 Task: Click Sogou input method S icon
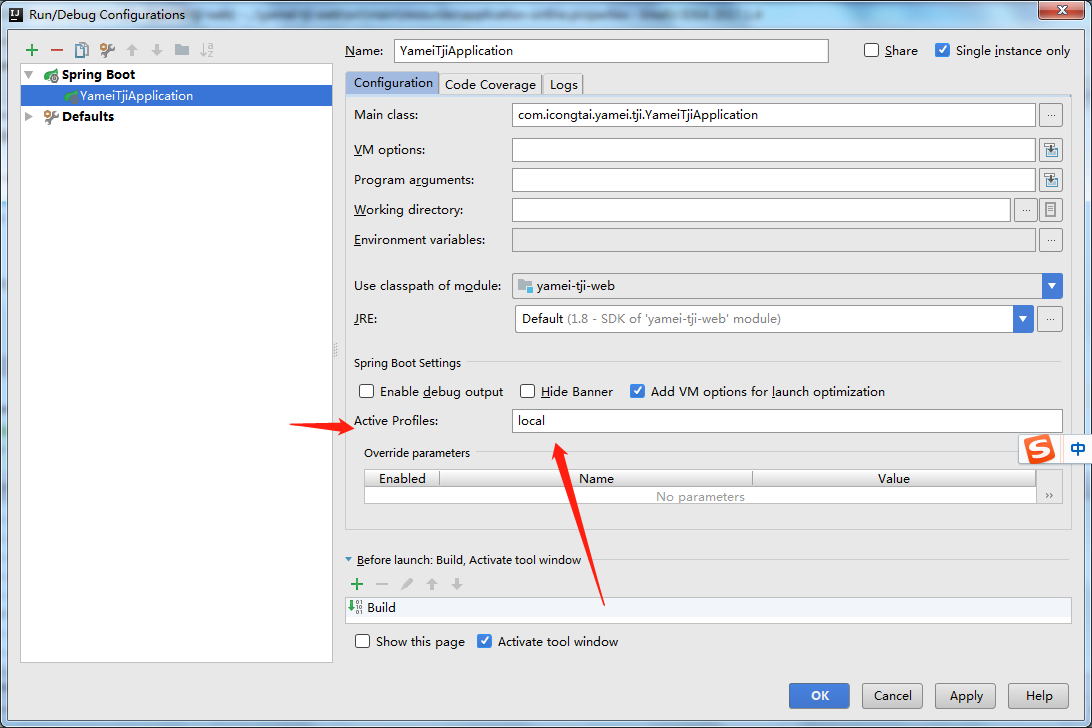click(x=1040, y=449)
